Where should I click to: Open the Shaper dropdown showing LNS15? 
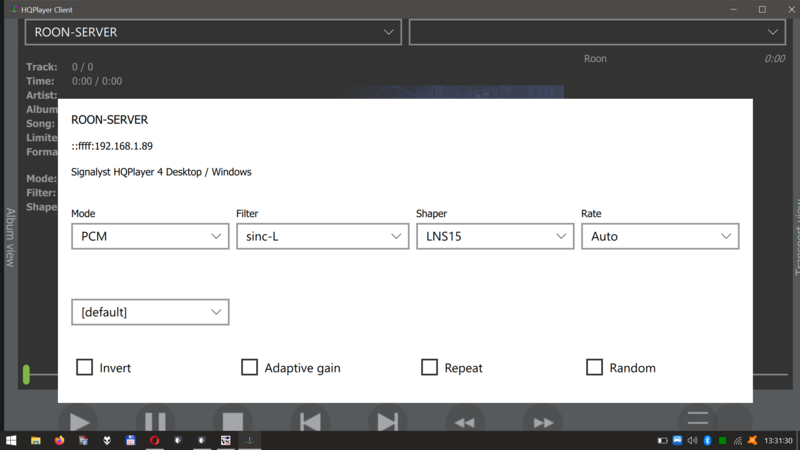[495, 236]
